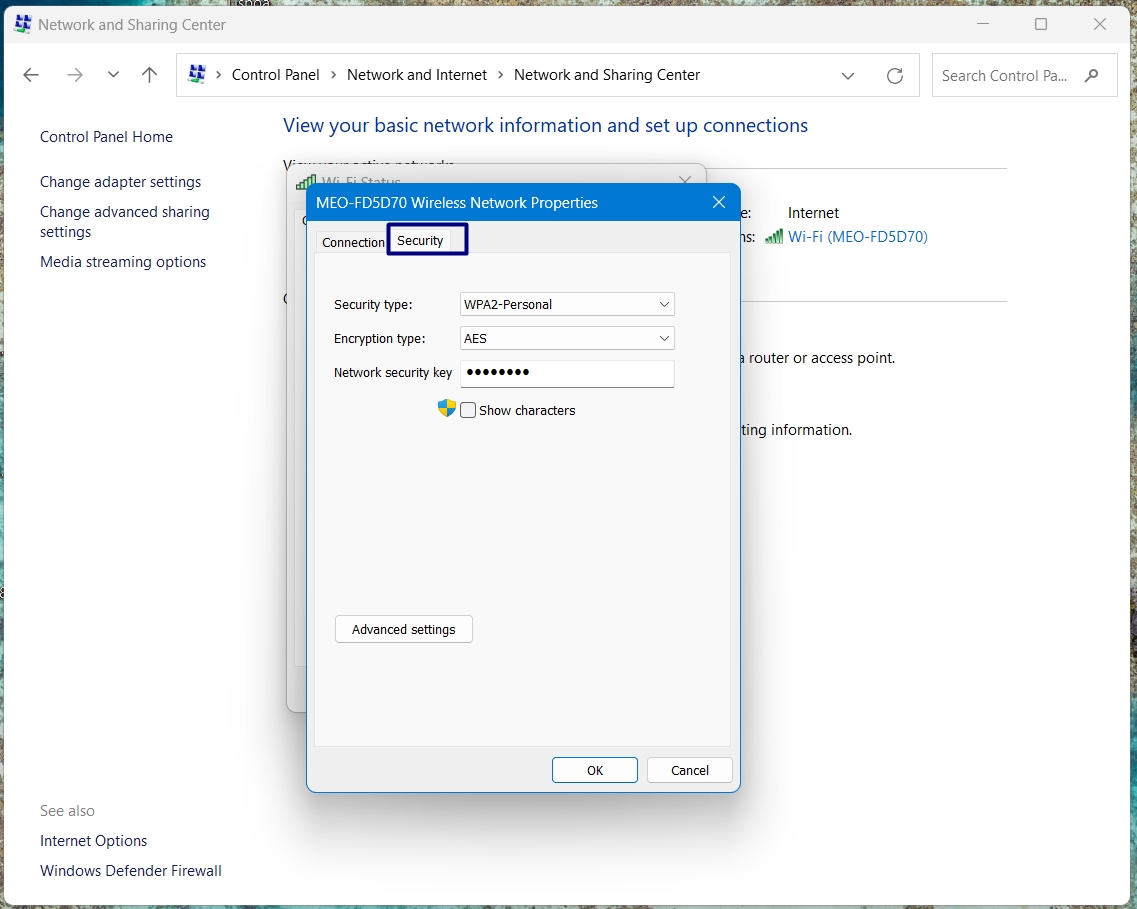Go up one level with up arrow

click(149, 75)
